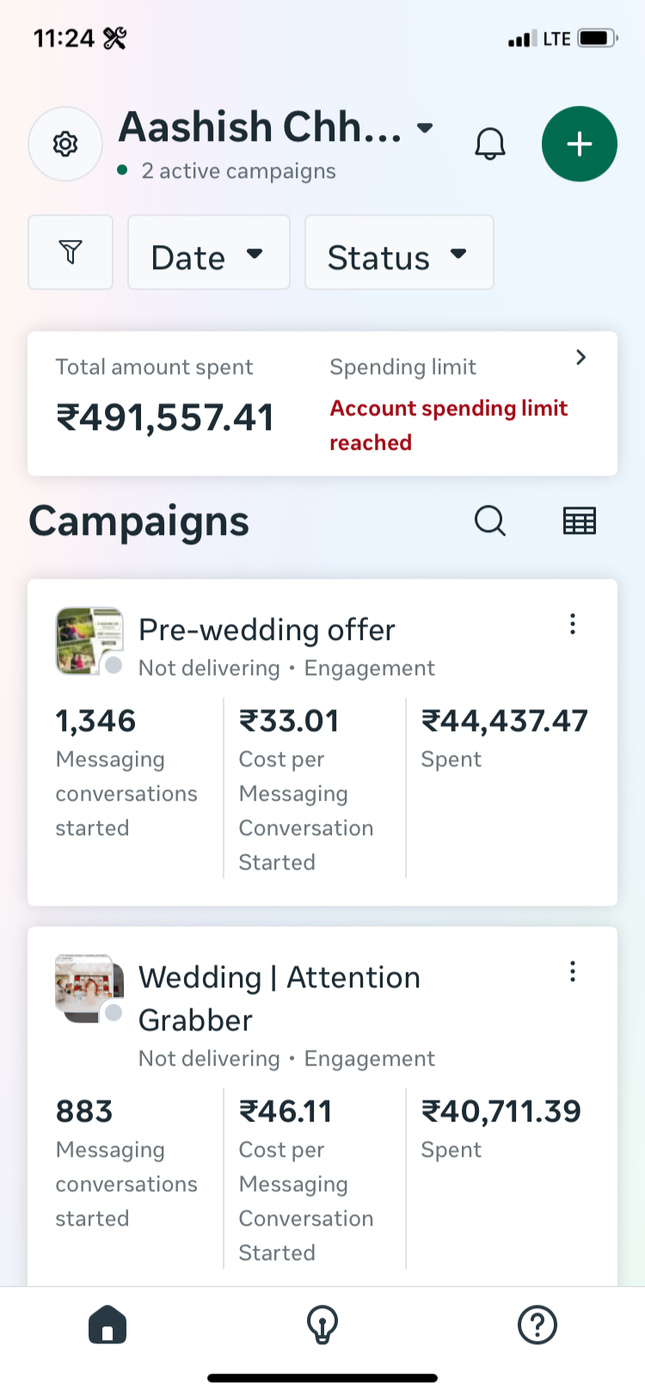This screenshot has height=1396, width=645.
Task: Expand spending limit details chevron
Action: click(581, 358)
